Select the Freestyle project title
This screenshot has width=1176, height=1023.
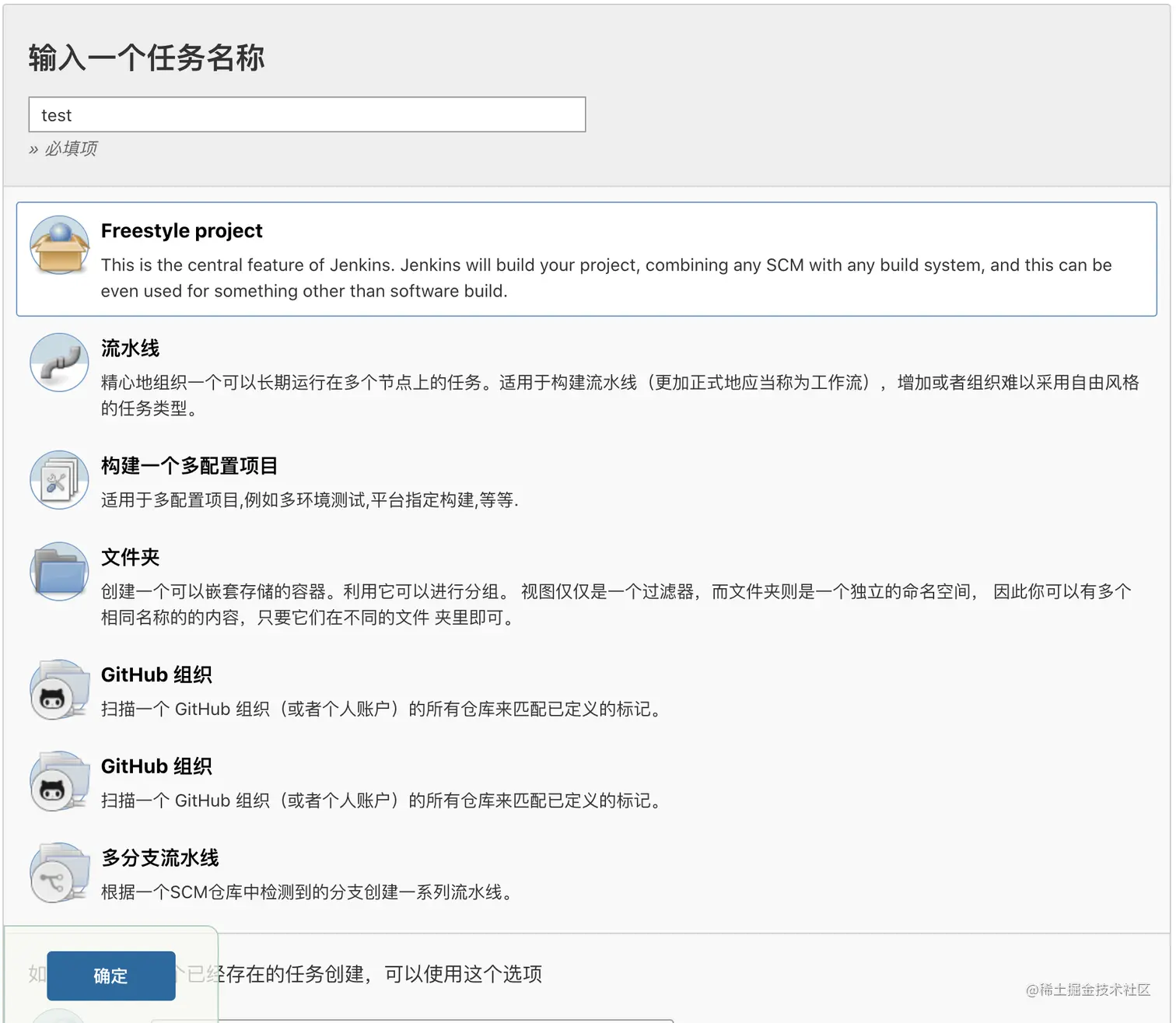click(182, 231)
